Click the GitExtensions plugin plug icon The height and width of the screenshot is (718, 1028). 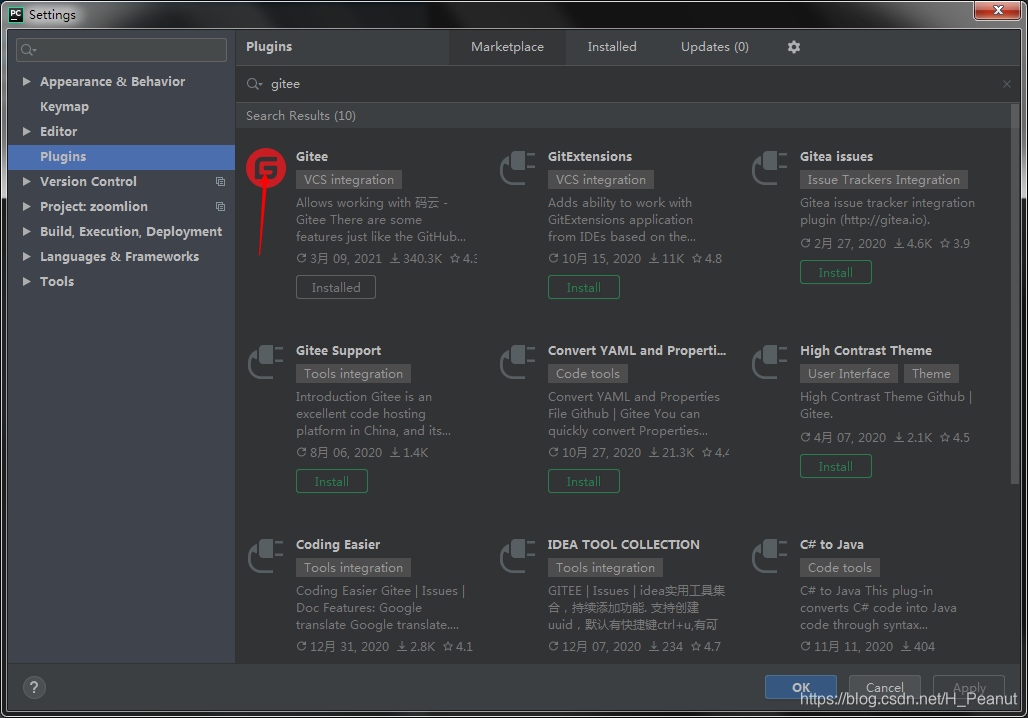pos(518,168)
